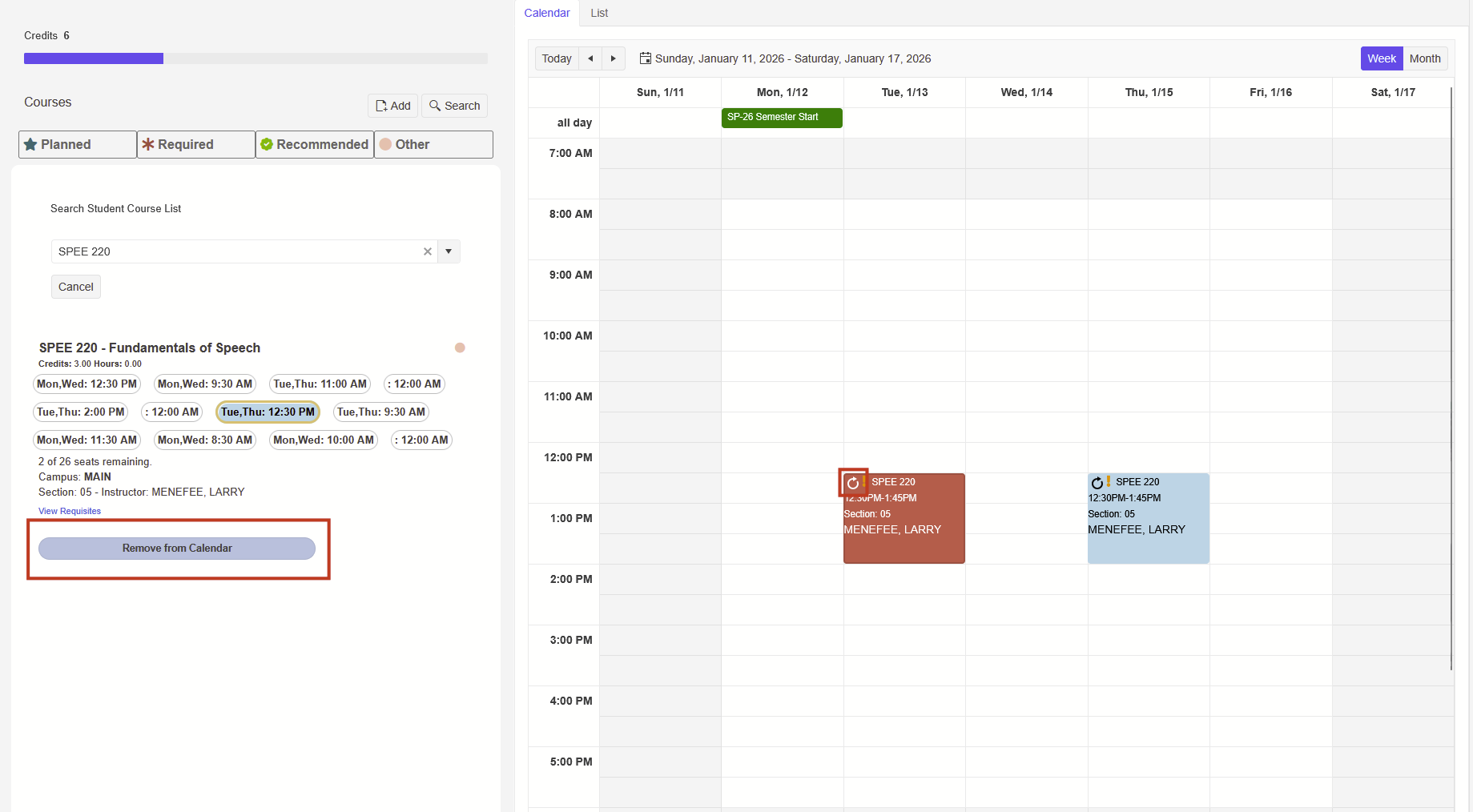Toggle the Other courses filter

pos(433,144)
